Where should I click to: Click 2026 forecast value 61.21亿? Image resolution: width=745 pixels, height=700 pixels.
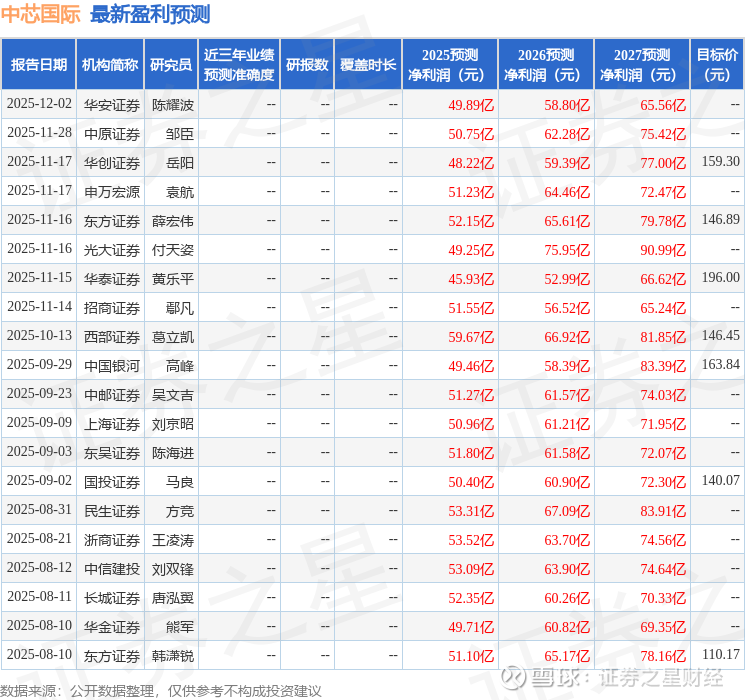point(567,424)
